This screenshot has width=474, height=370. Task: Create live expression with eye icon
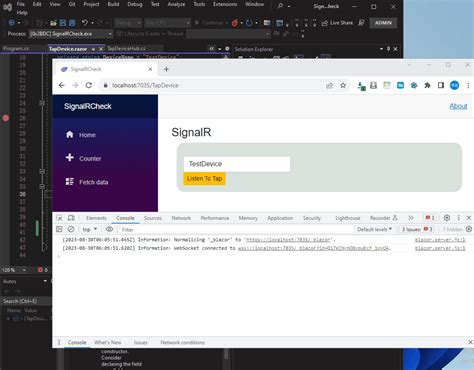pos(109,229)
